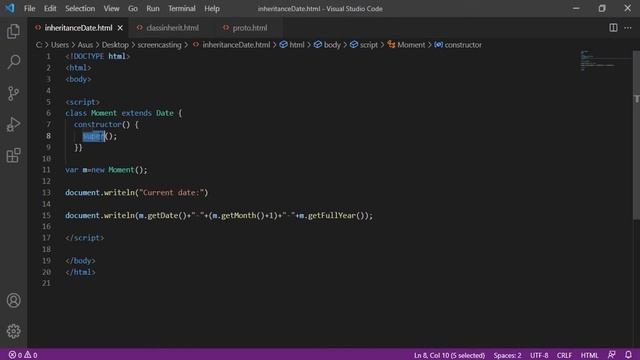Open the notifications bell
The height and width of the screenshot is (360, 640).
[628, 355]
